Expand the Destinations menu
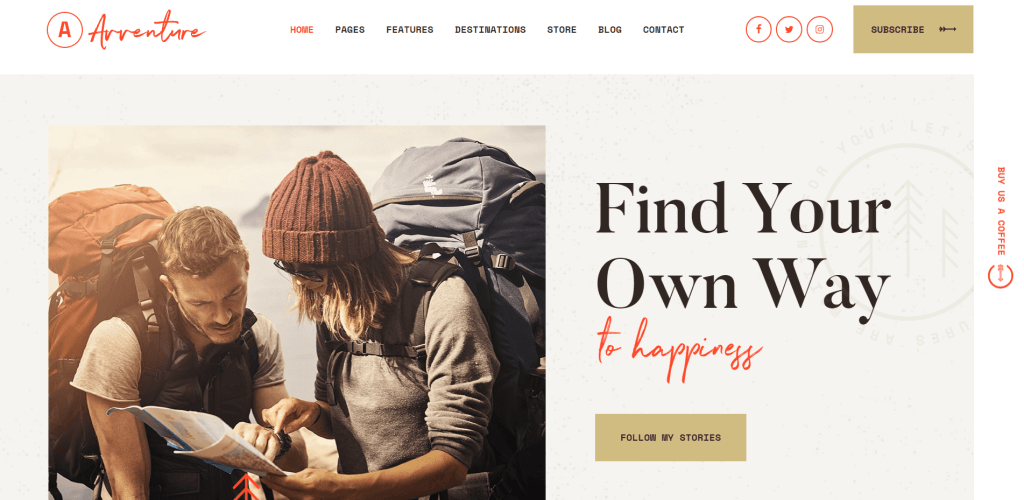The height and width of the screenshot is (500, 1024). 490,29
